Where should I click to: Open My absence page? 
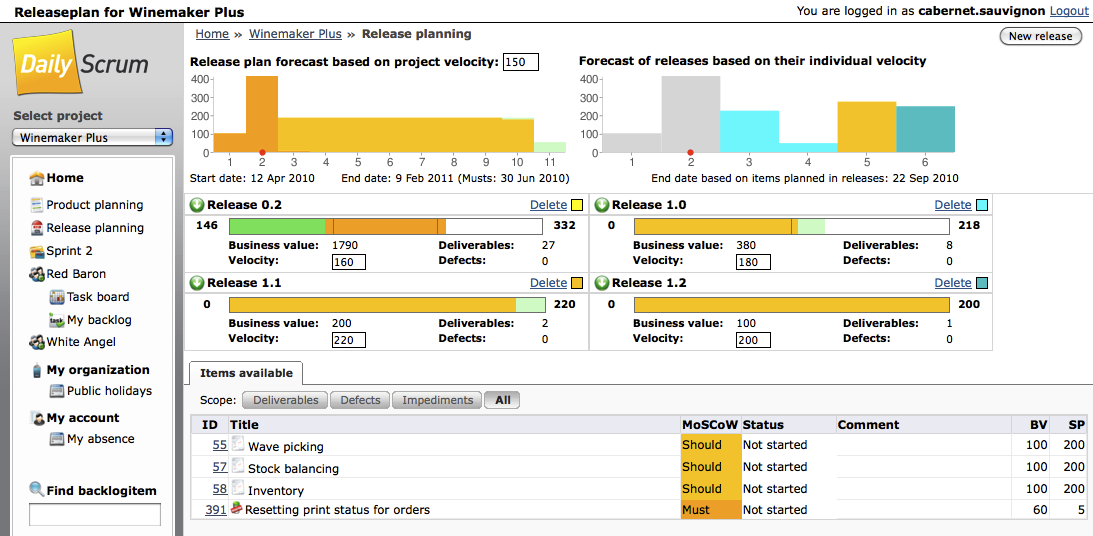tap(100, 439)
